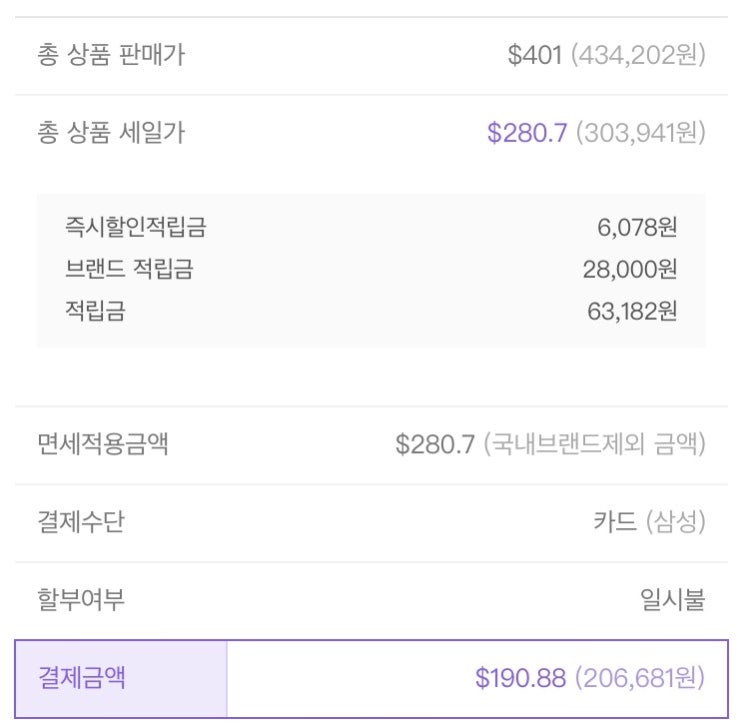Click the 적립금 label above 면세적용금액
743x723 pixels.
[x=95, y=311]
